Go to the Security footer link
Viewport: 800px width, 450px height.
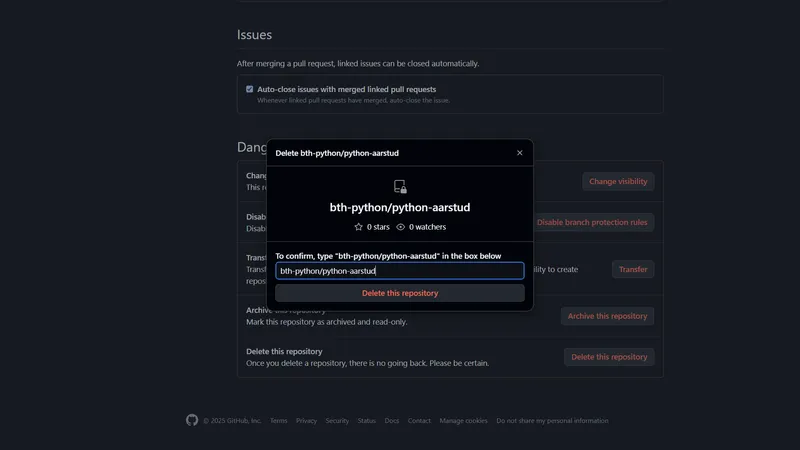click(337, 421)
